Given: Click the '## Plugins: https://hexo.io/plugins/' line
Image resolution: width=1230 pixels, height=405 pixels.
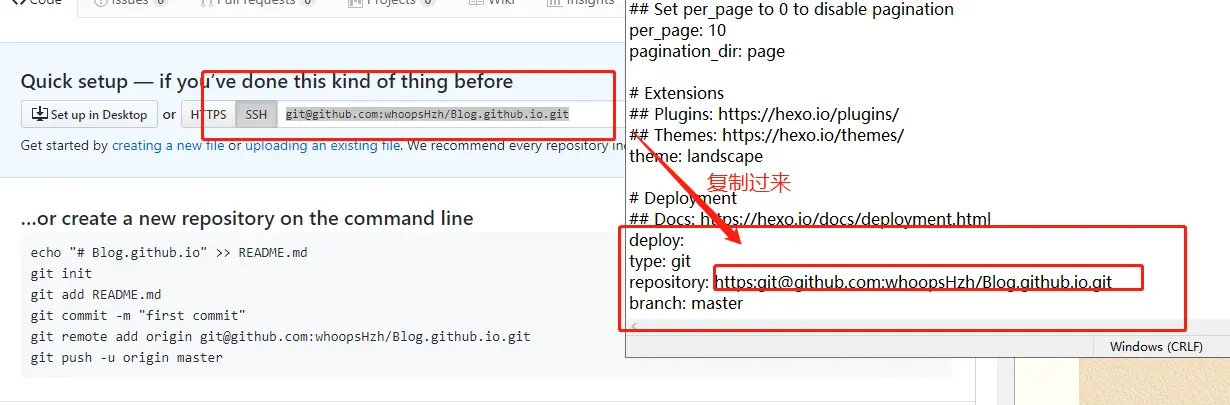Looking at the screenshot, I should (x=764, y=114).
